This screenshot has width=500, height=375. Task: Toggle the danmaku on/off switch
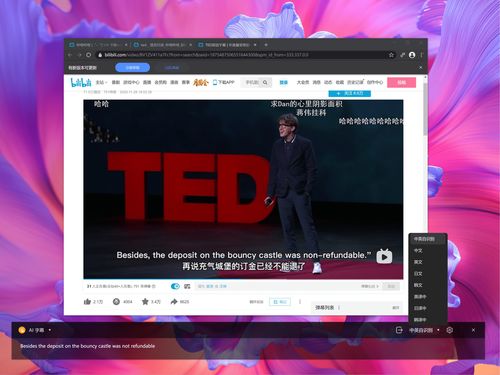[175, 286]
